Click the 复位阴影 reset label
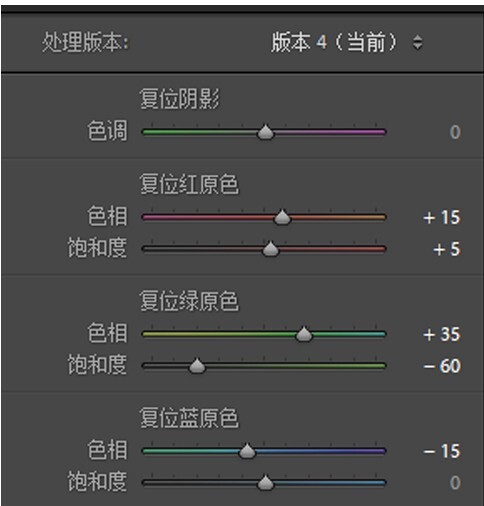This screenshot has width=484, height=506. [x=179, y=99]
